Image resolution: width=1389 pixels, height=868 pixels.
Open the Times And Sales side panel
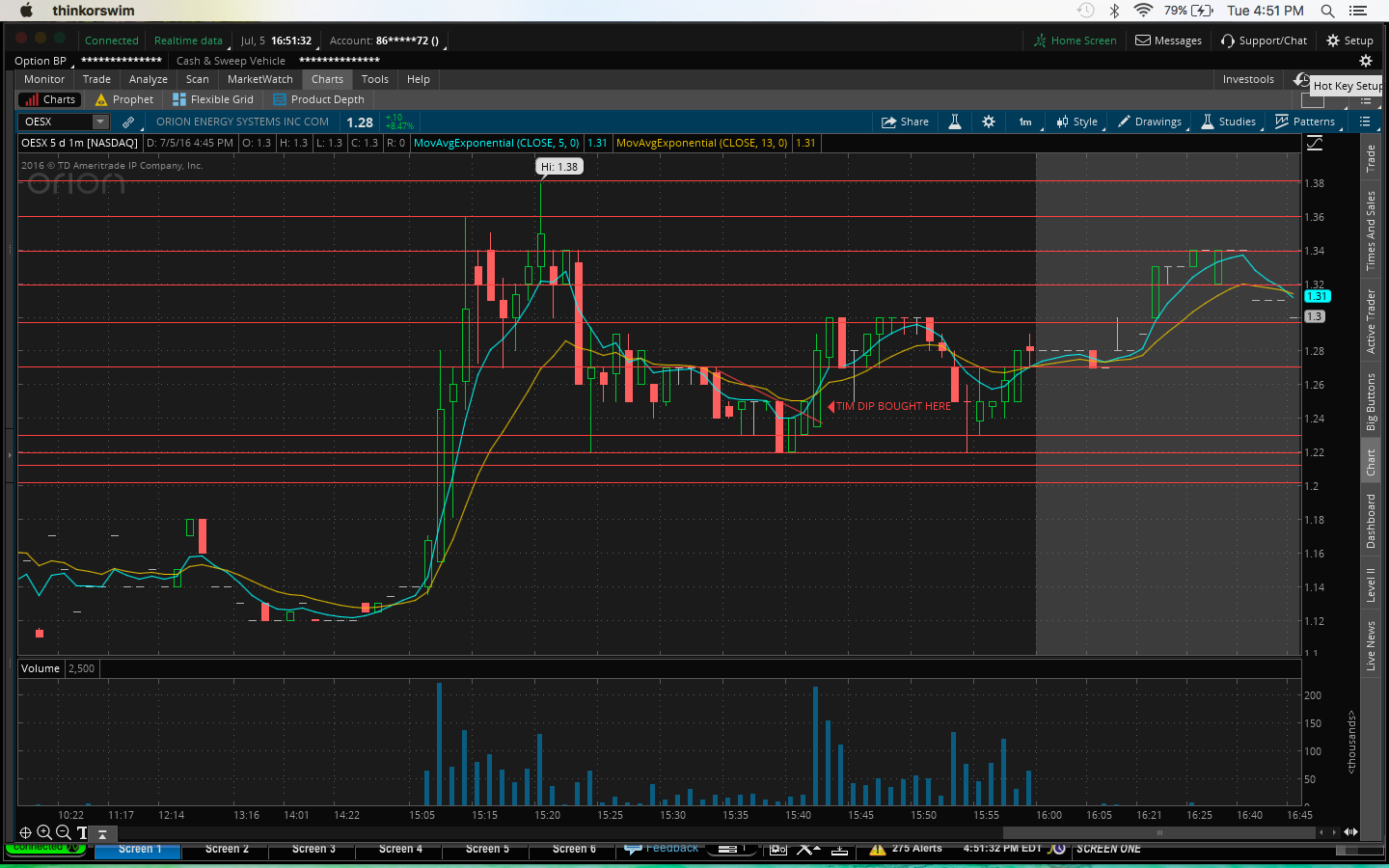click(1371, 231)
